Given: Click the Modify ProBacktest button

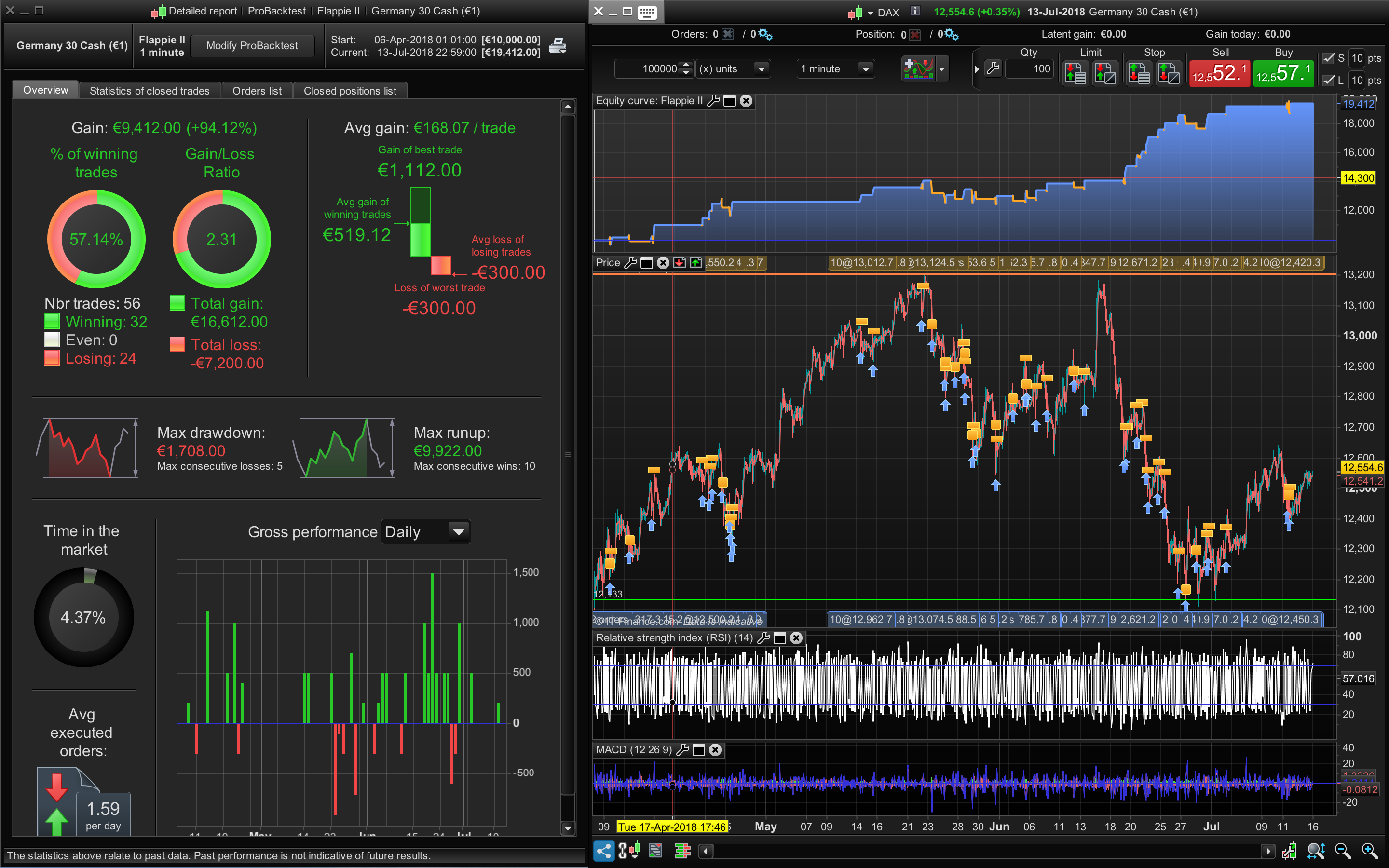Looking at the screenshot, I should click(x=252, y=46).
